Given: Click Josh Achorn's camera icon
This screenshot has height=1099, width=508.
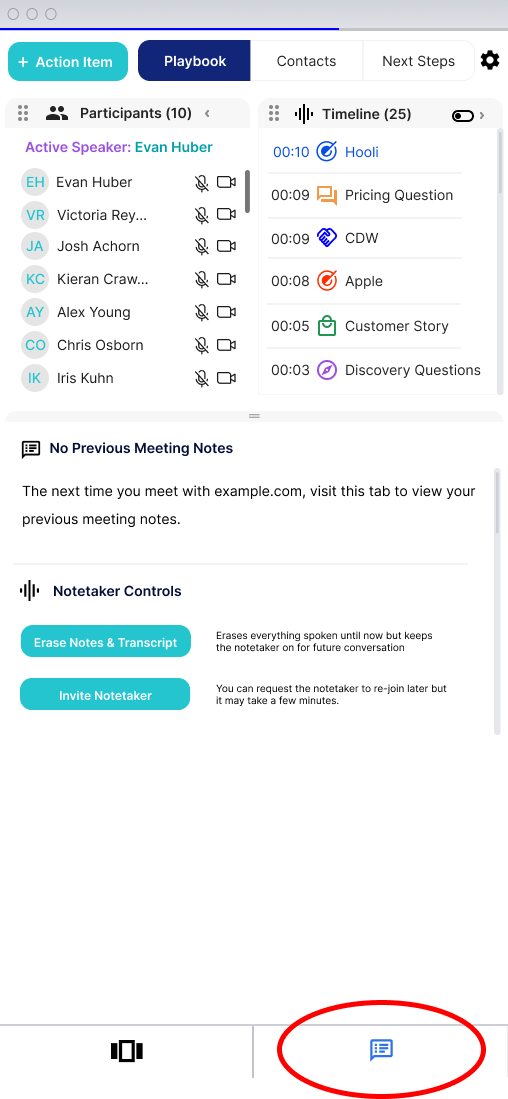Looking at the screenshot, I should (226, 246).
